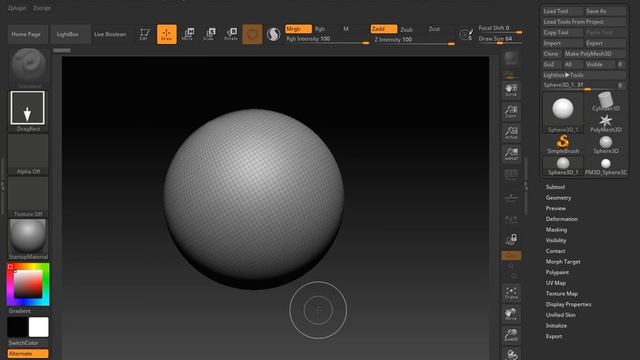Open the StartupMaterial sphere
Image resolution: width=640 pixels, height=360 pixels.
coord(28,239)
